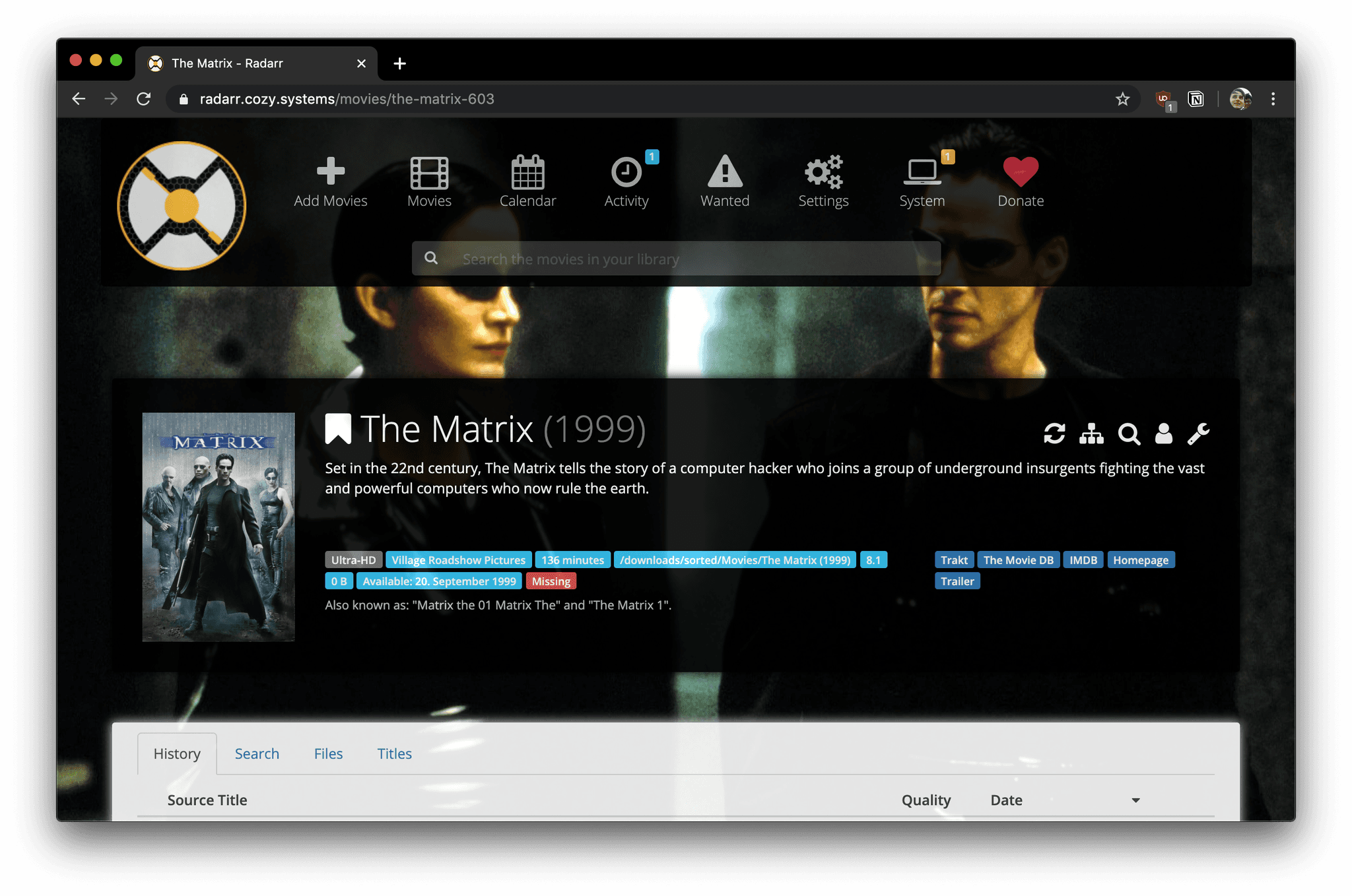Open the Activity queue
The width and height of the screenshot is (1352, 896).
[626, 183]
